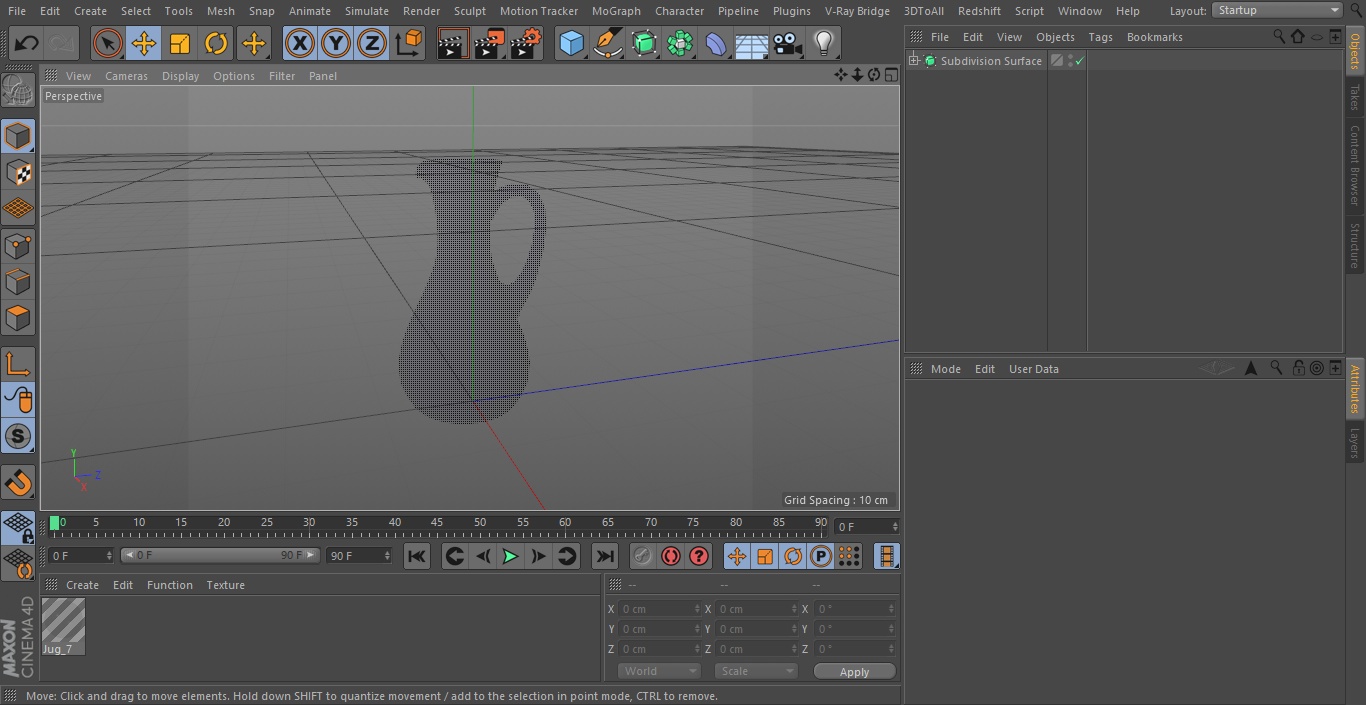Toggle Enable Axis tool
The image size is (1366, 705).
(x=18, y=364)
